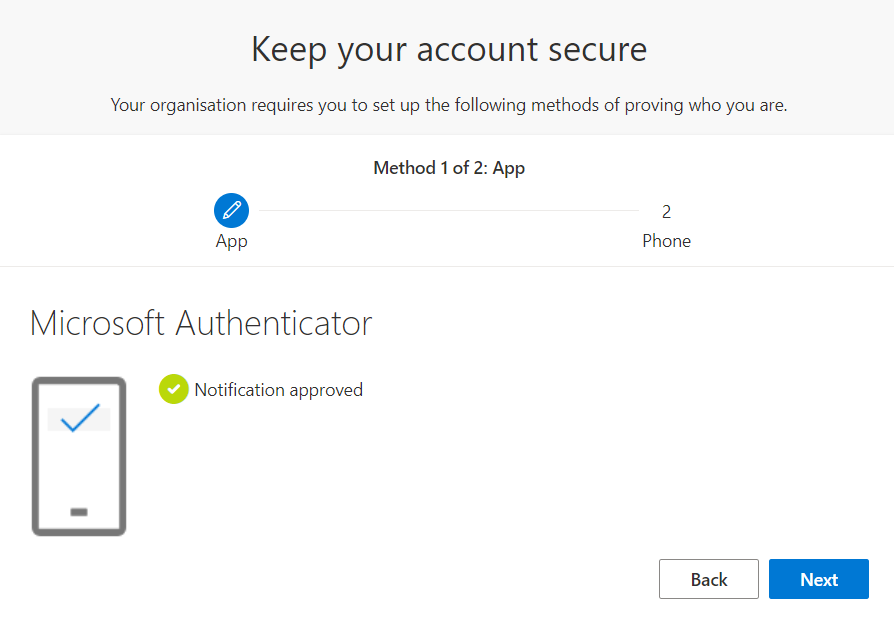Click the green checkmark circle icon
Image resolution: width=894 pixels, height=630 pixels.
tap(174, 389)
